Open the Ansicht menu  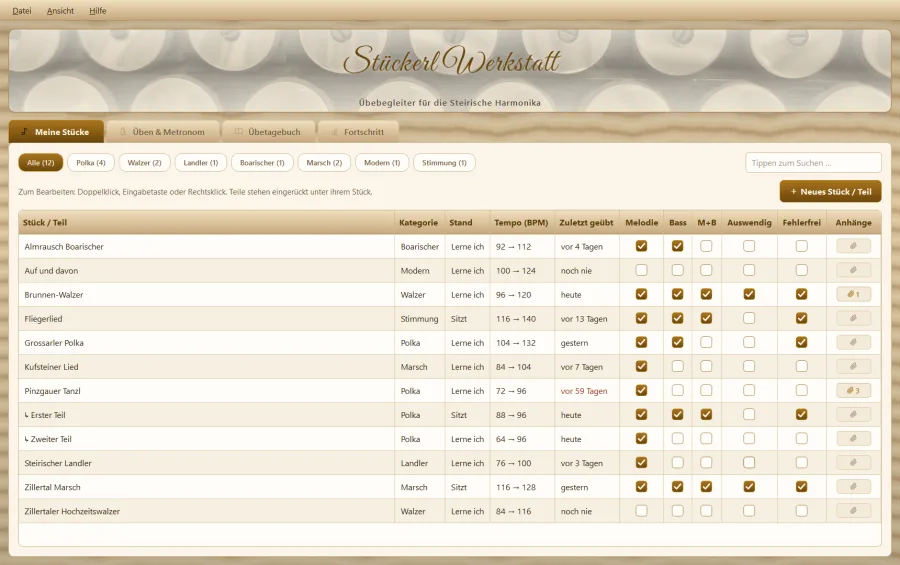[60, 11]
